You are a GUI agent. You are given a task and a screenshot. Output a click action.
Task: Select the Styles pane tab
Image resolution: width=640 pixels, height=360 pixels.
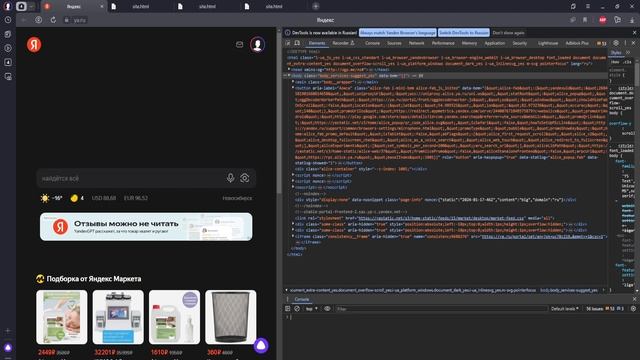click(x=616, y=53)
